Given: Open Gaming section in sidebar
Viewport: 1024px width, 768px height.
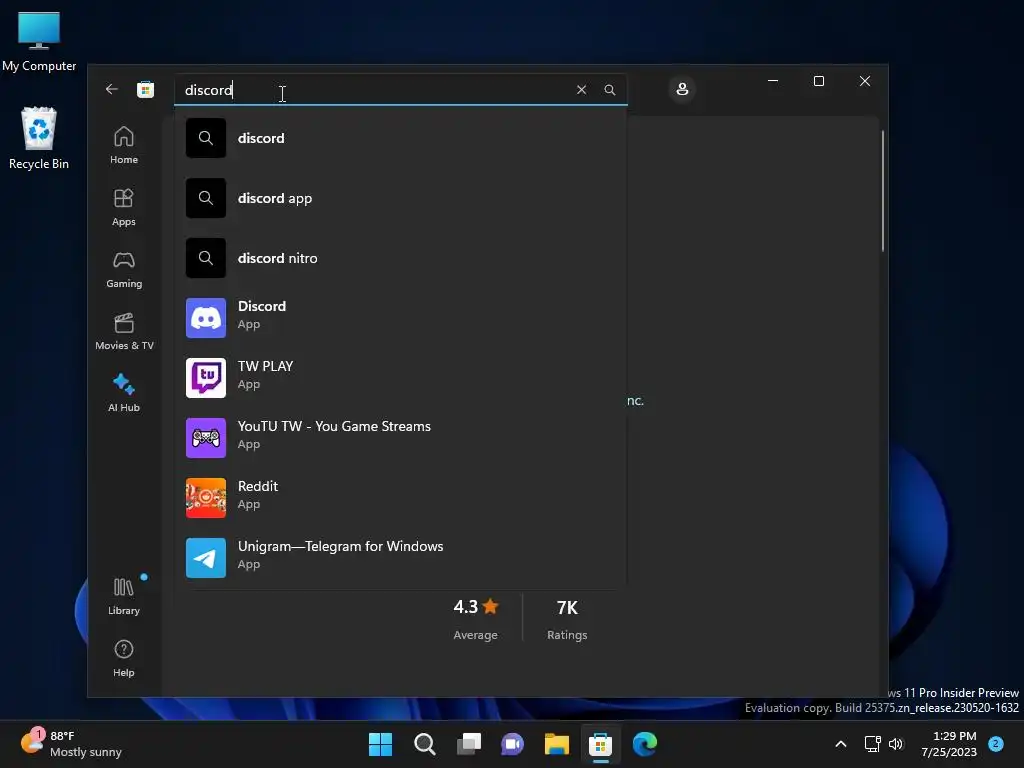Looking at the screenshot, I should coord(123,269).
